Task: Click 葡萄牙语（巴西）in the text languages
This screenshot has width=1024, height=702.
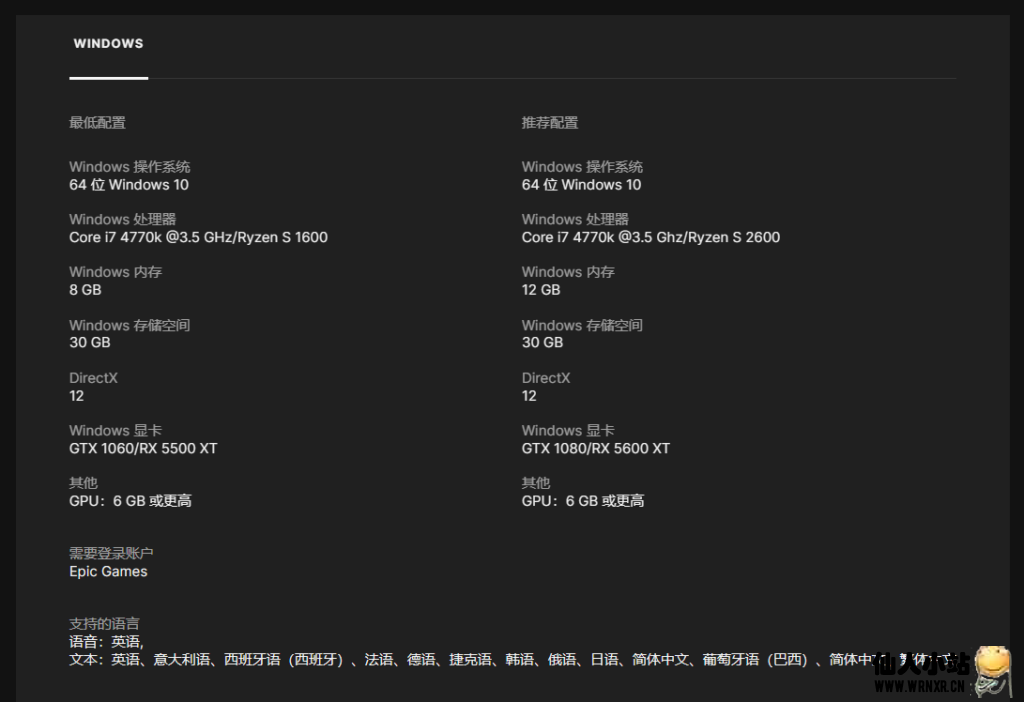Action: click(x=754, y=660)
